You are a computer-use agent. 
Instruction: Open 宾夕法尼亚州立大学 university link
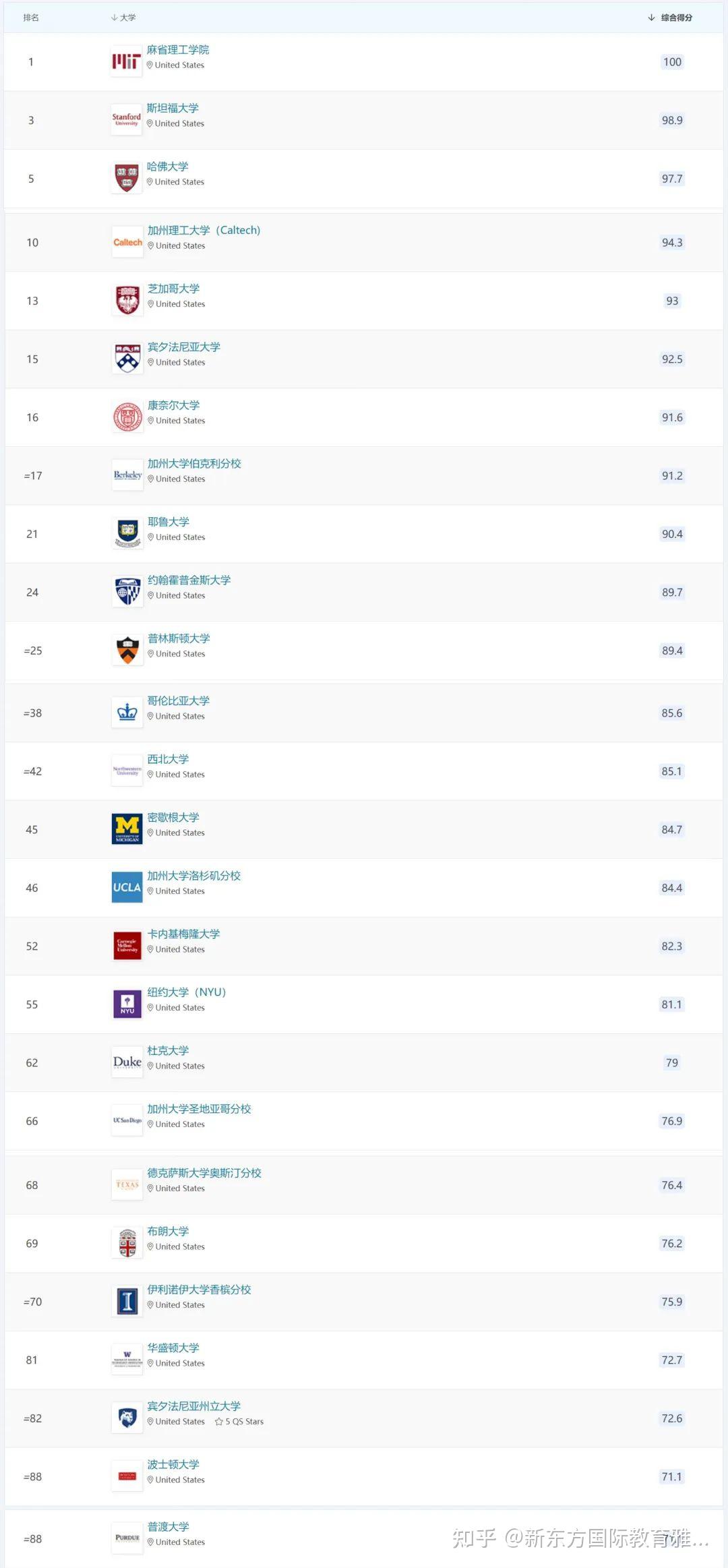click(194, 1406)
